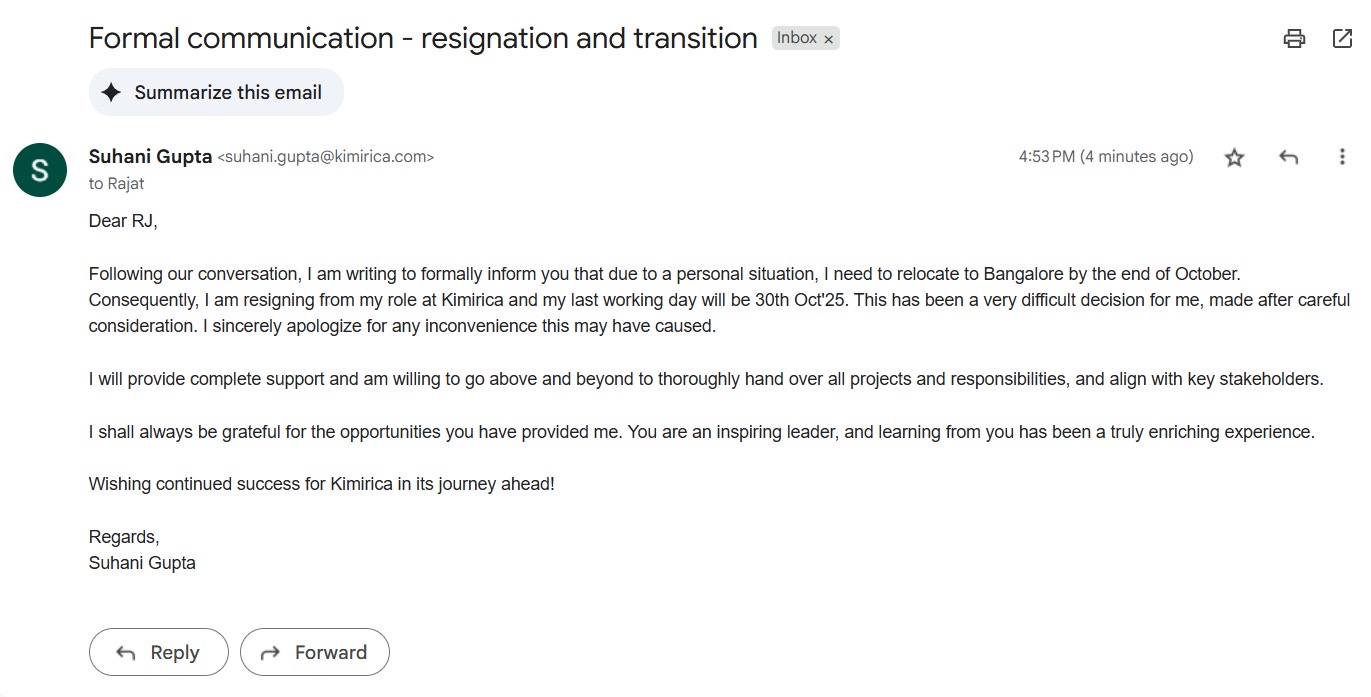Expand the "to Rajat" recipient details

(x=117, y=184)
